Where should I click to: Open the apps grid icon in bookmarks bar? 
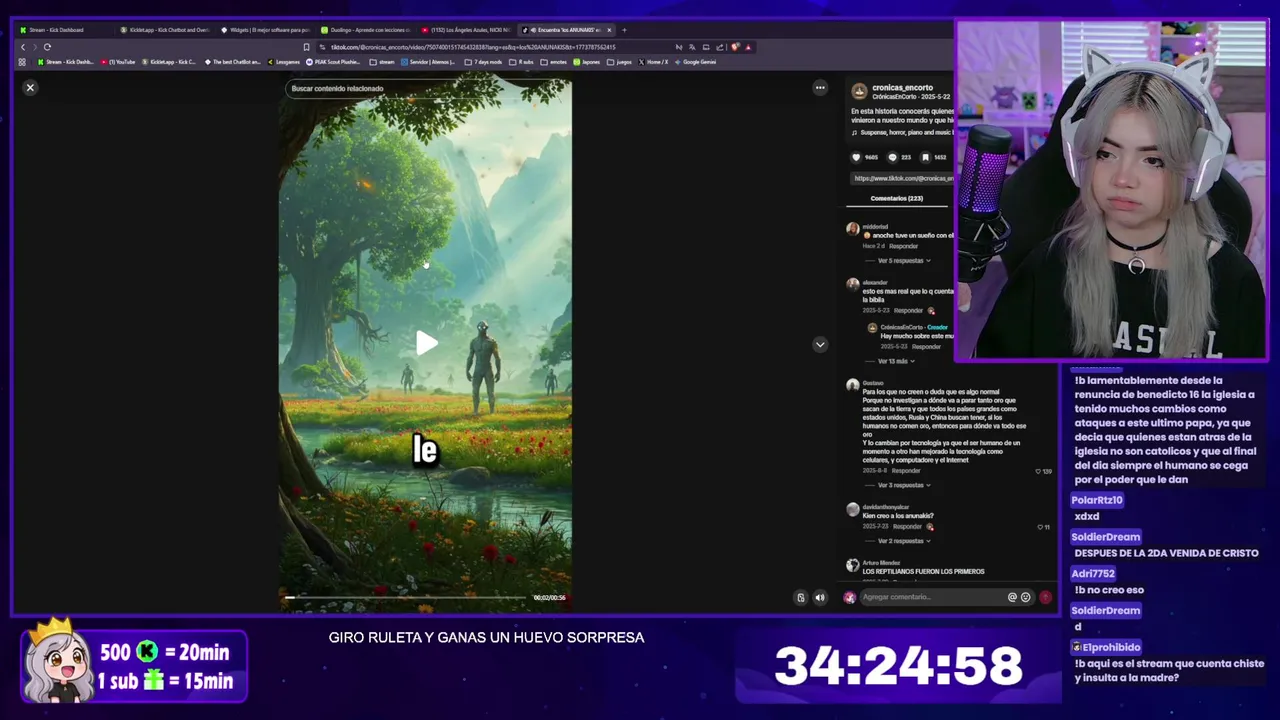22,62
